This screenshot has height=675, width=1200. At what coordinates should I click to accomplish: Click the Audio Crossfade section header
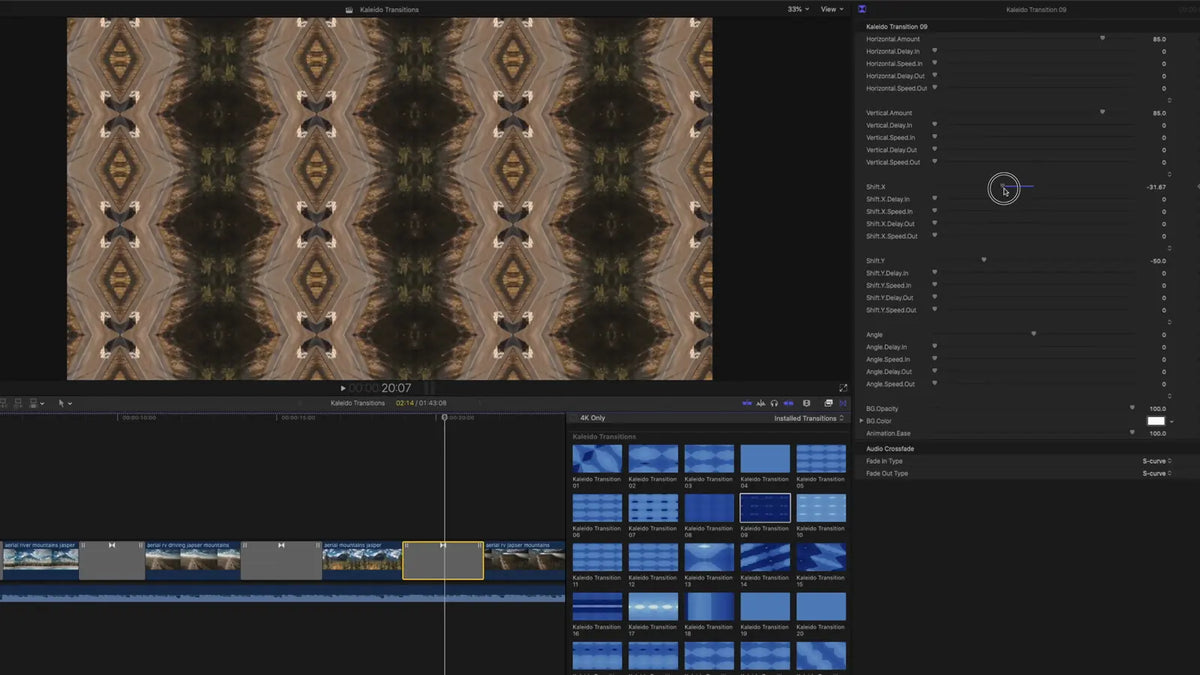[890, 449]
